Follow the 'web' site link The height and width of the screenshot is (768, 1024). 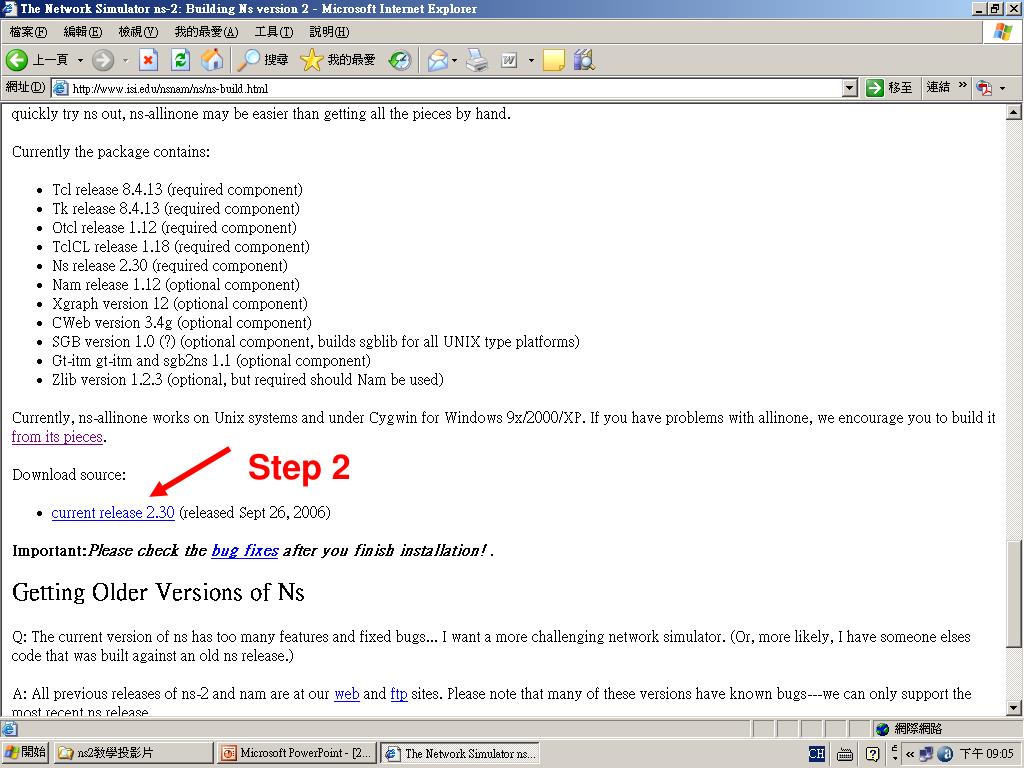pos(347,694)
